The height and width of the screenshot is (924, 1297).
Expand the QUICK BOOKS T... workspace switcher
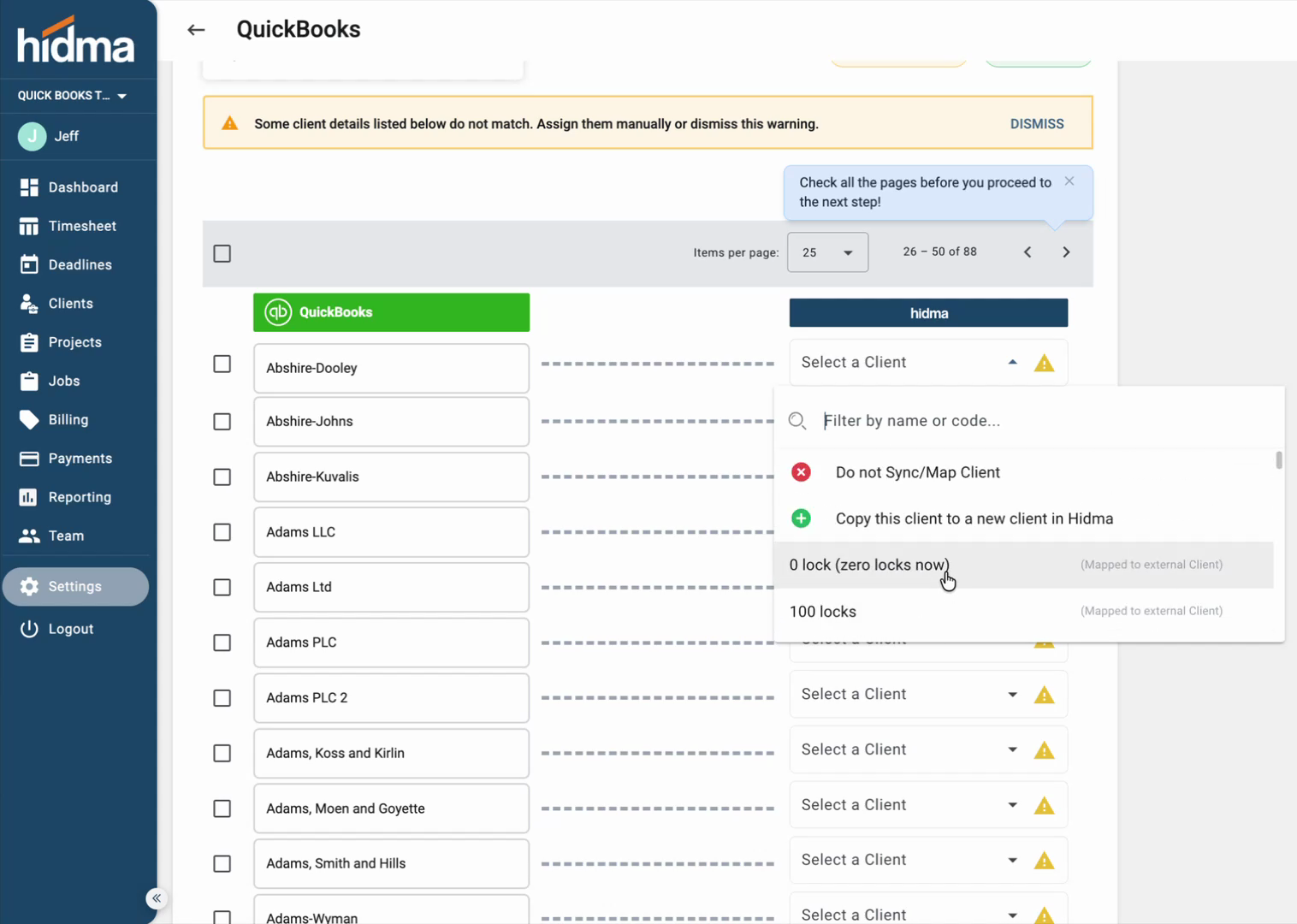click(x=73, y=96)
